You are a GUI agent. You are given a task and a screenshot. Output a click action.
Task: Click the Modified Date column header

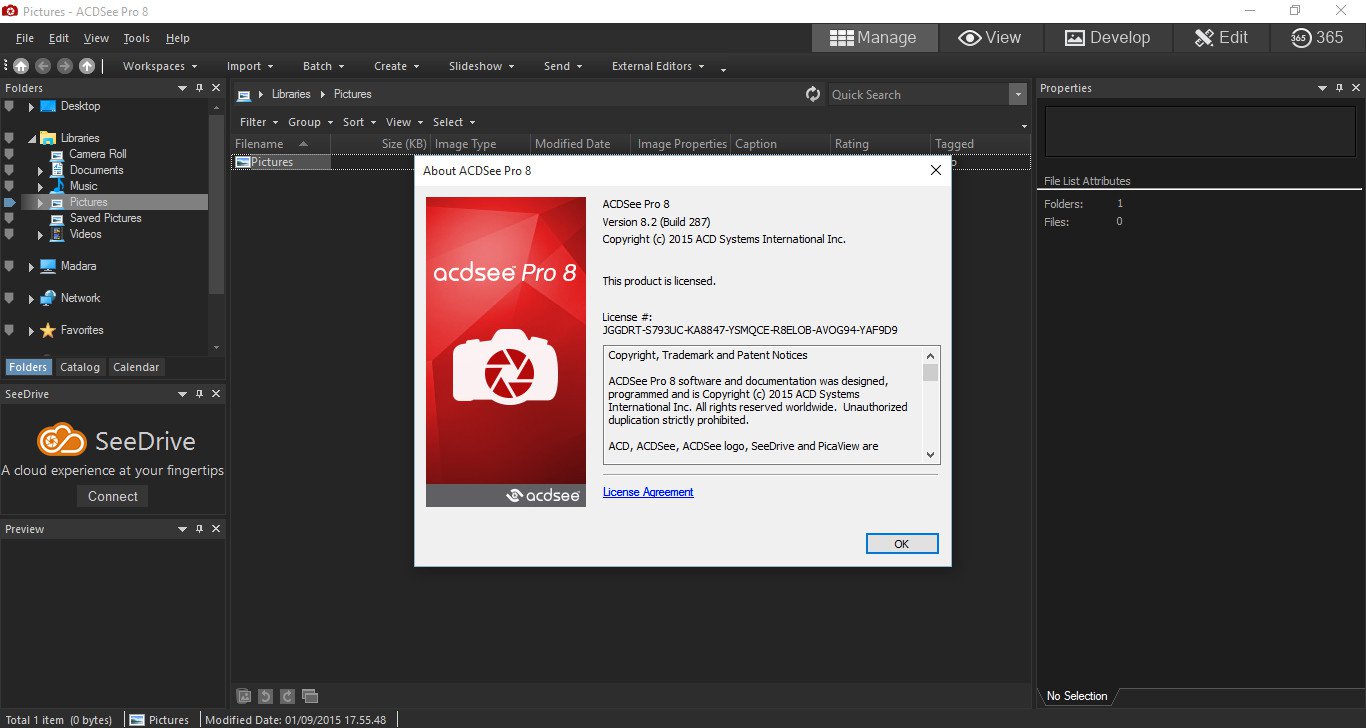(x=580, y=144)
